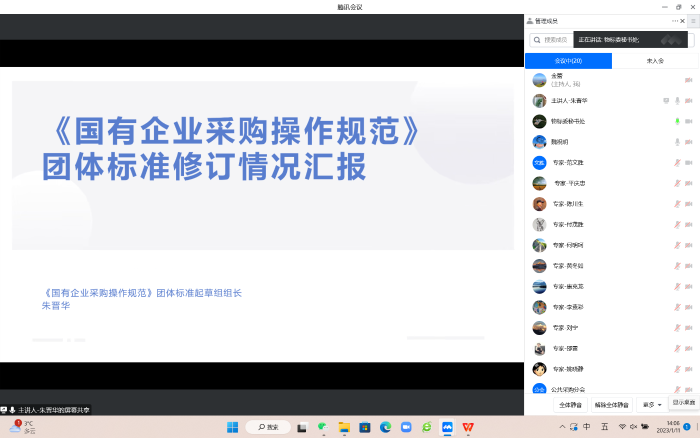Click the 全体静音 mute-all button

coord(571,405)
